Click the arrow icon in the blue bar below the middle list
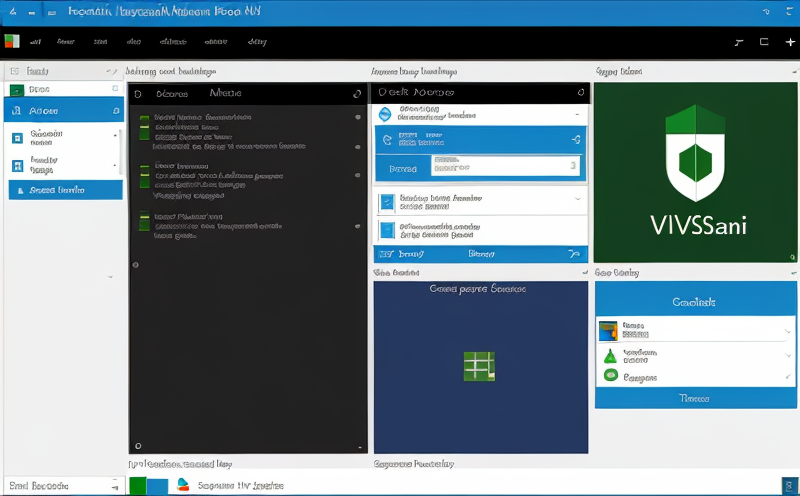The width and height of the screenshot is (800, 496). (574, 254)
